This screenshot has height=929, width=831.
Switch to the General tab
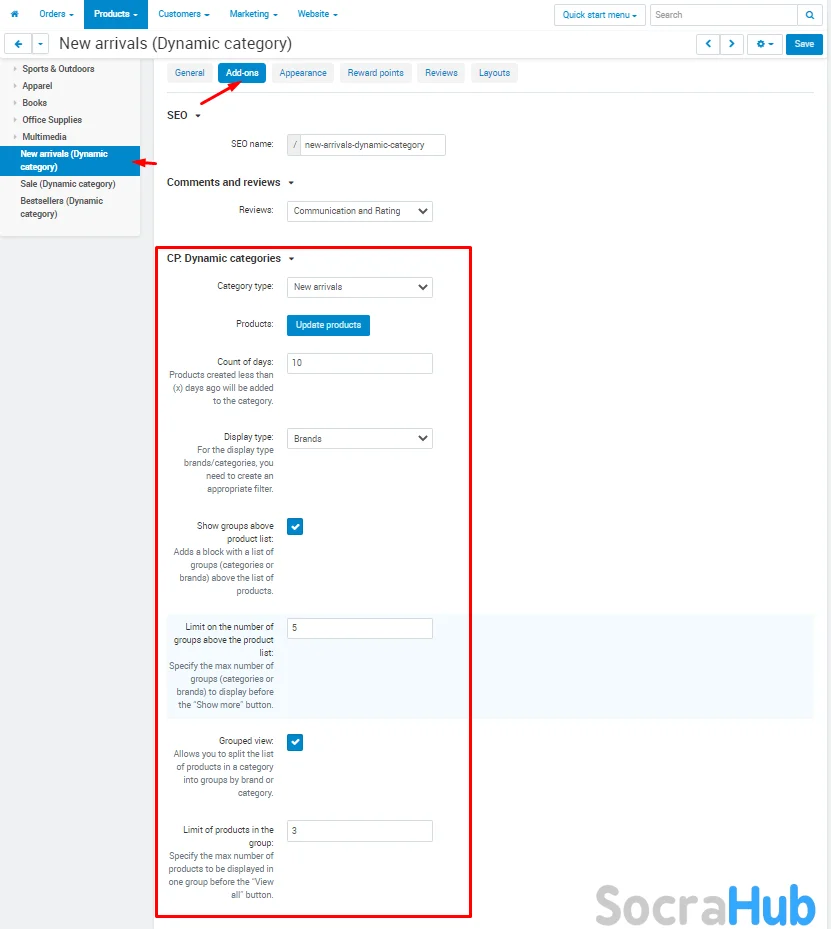click(190, 73)
